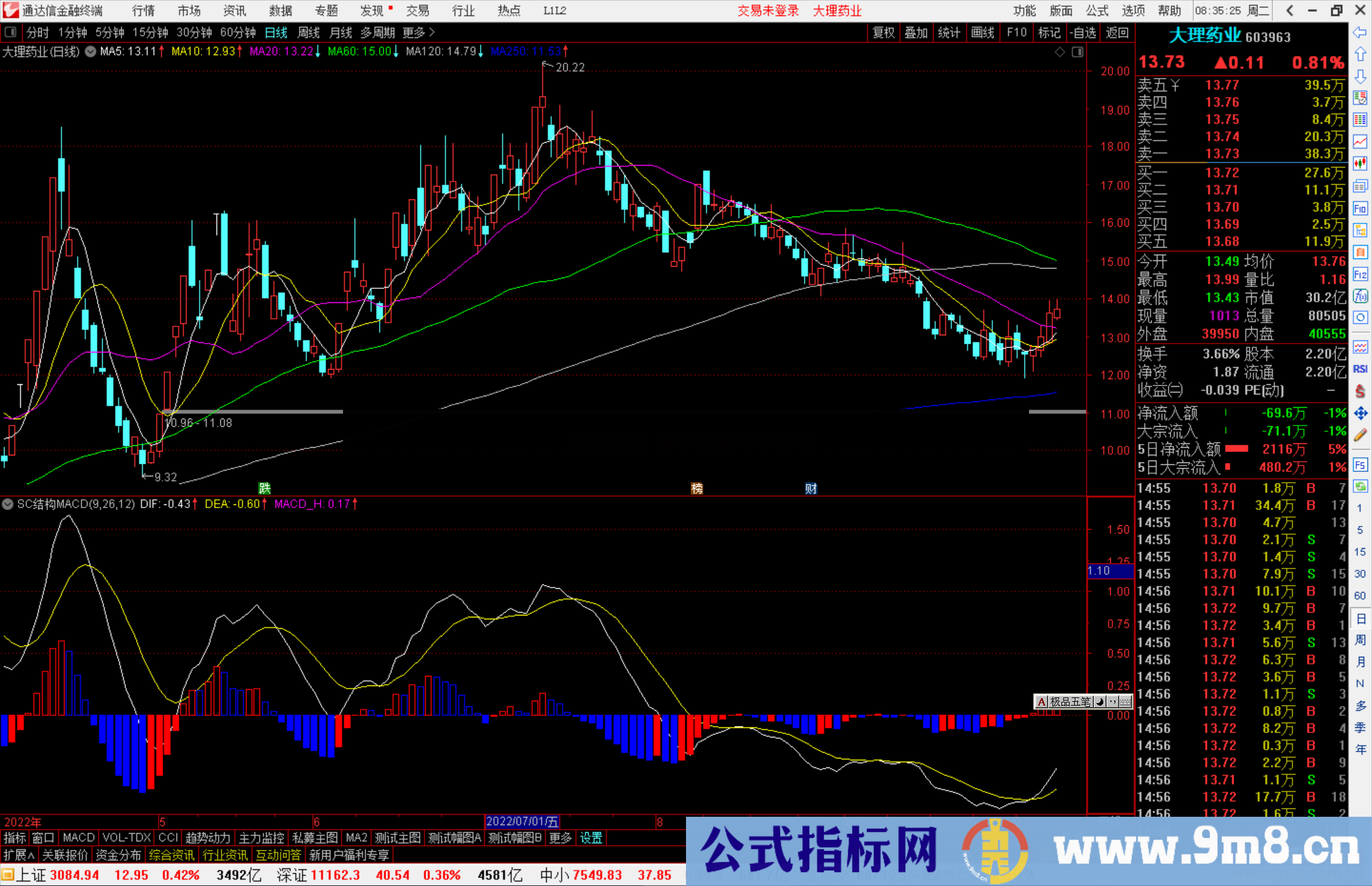Select 周 weekly period in right sidebar

coord(1360,640)
